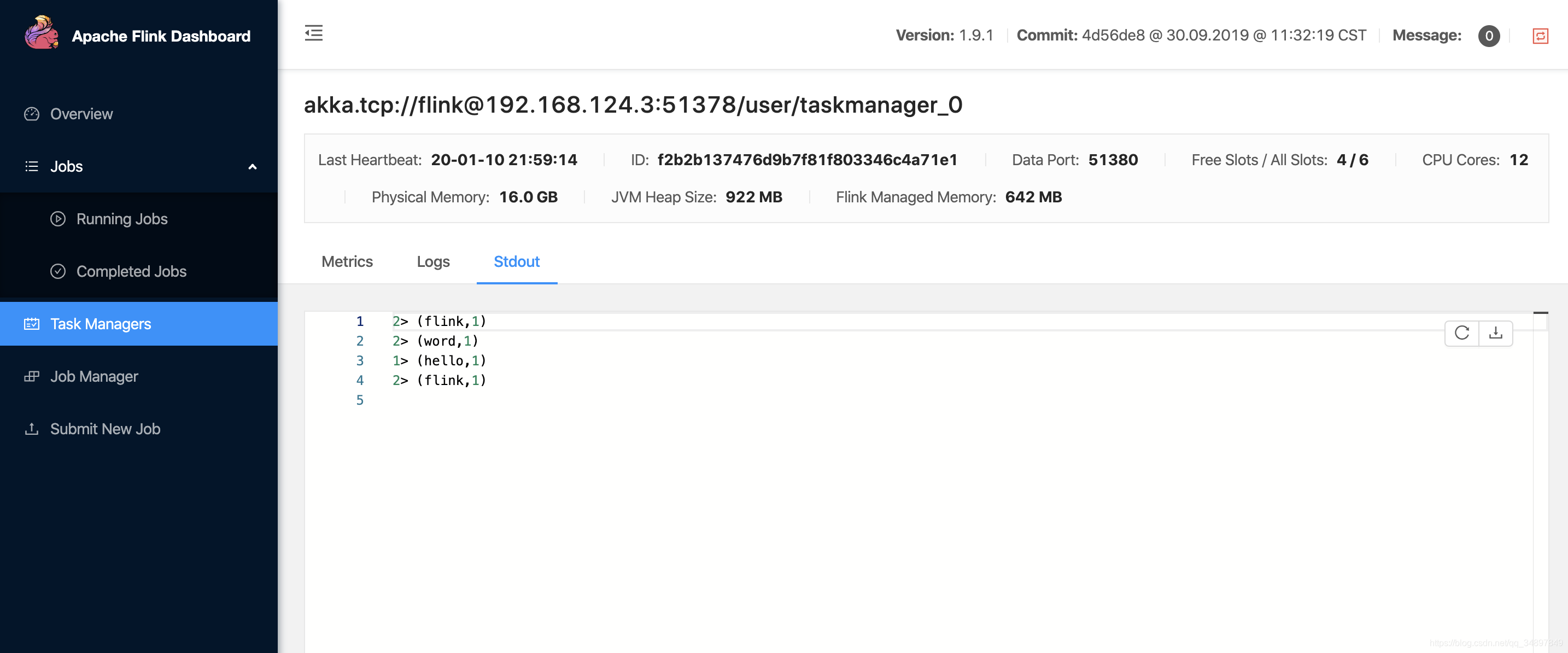Toggle the Jobs section collapse arrow
The image size is (1568, 653).
coord(252,166)
